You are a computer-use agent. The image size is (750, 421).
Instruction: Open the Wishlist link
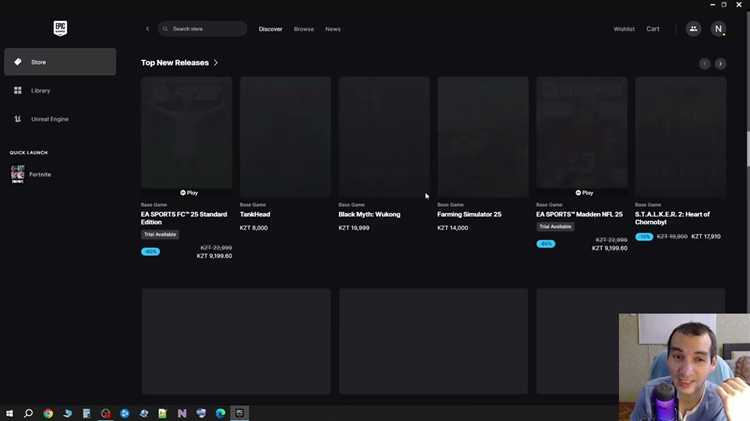coord(624,29)
